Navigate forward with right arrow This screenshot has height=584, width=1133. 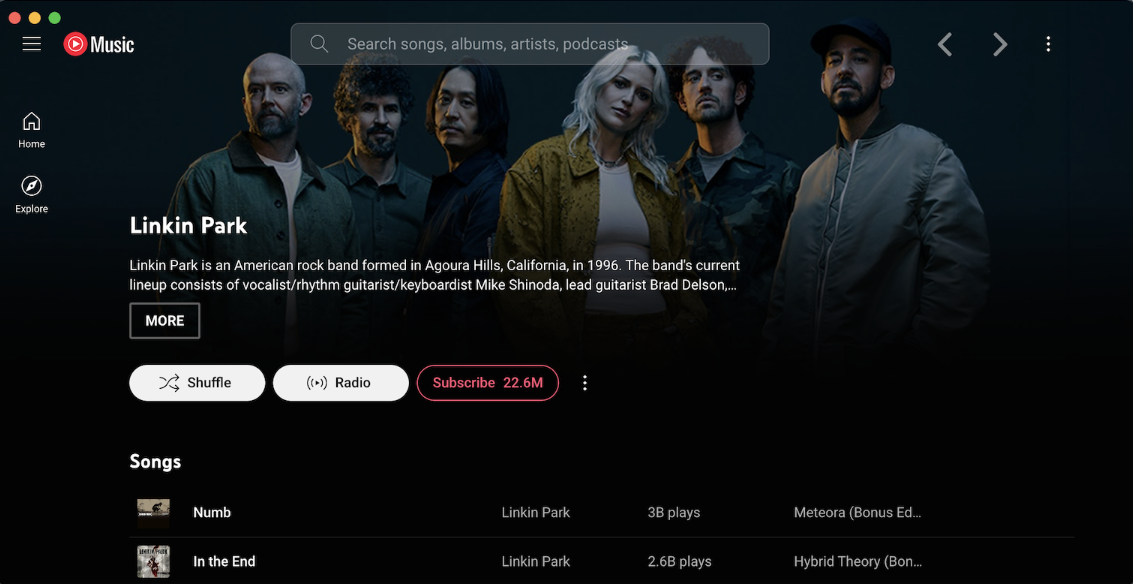click(x=1000, y=44)
